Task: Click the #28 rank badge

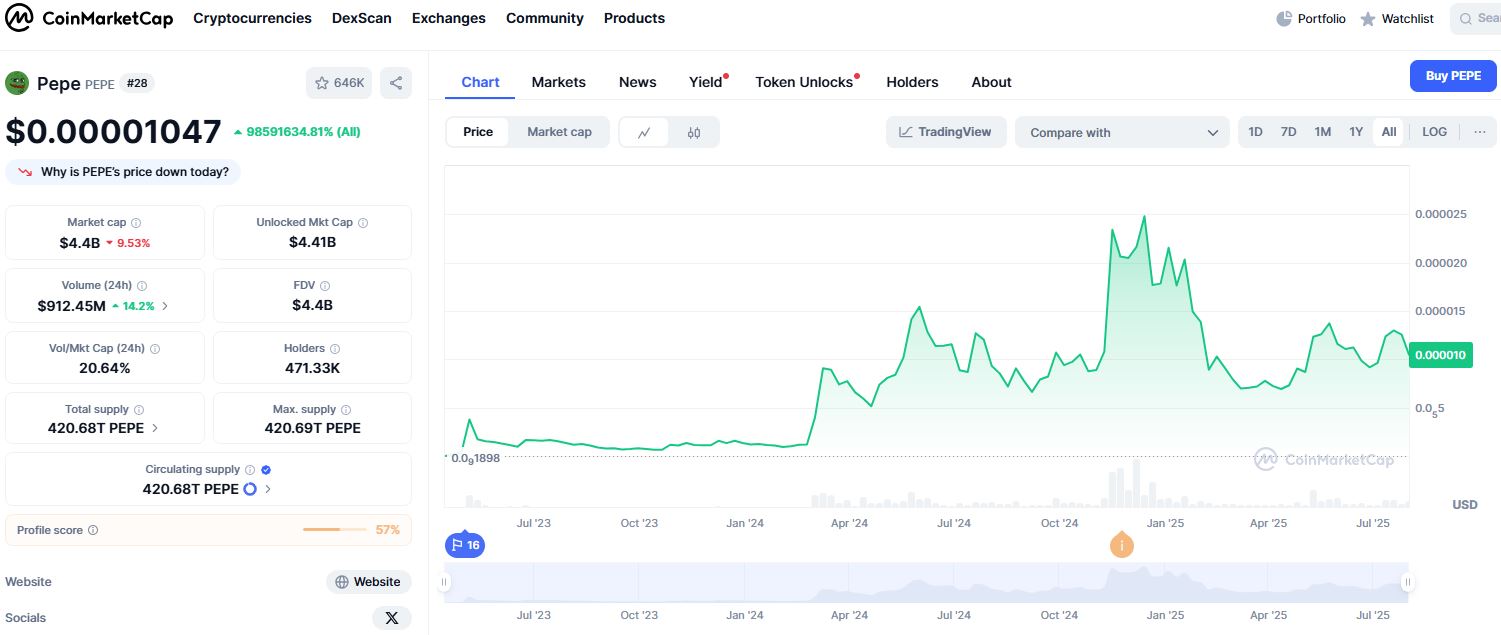Action: (137, 83)
